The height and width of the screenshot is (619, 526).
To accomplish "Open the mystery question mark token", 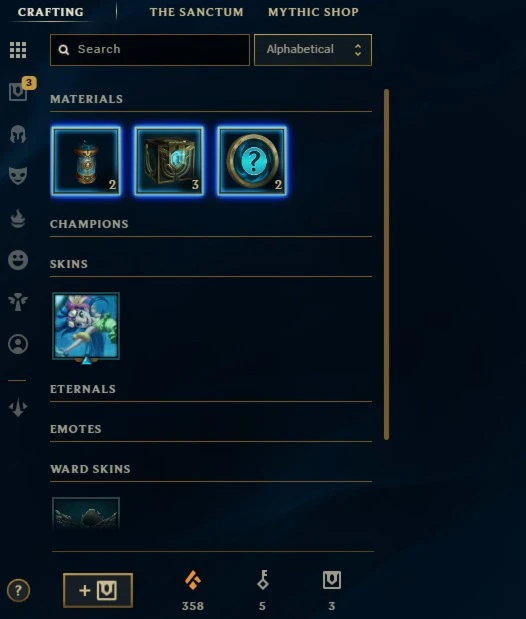I will coord(252,161).
